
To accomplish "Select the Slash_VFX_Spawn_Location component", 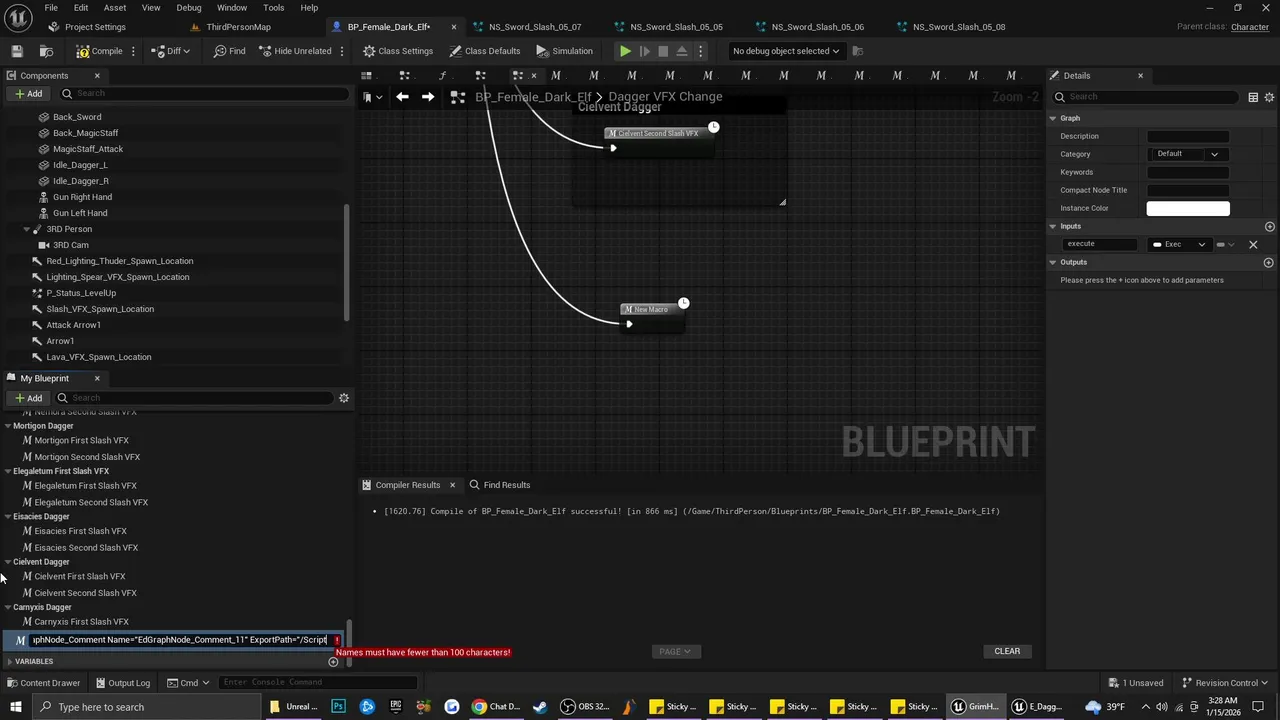I will 100,309.
